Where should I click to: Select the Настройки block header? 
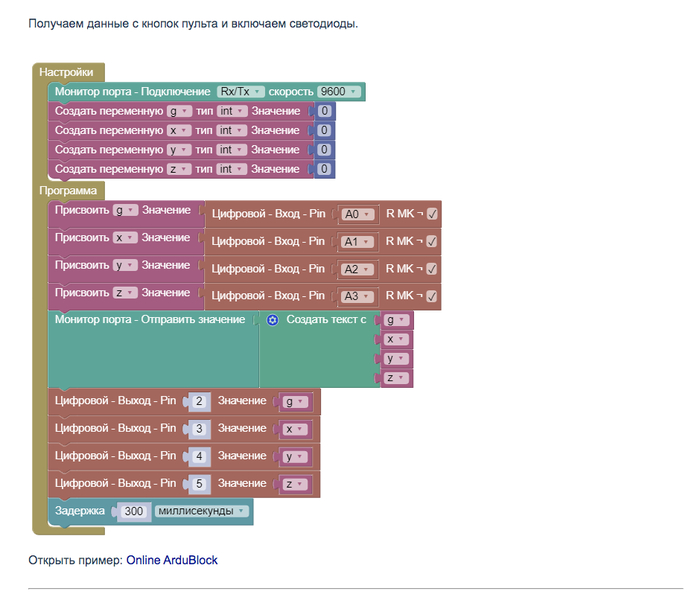66,72
